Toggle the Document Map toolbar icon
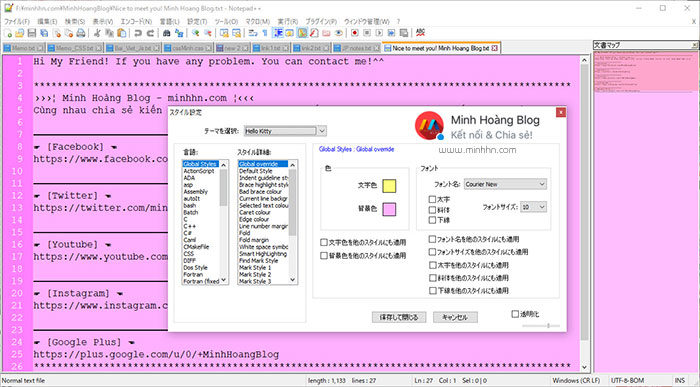Image resolution: width=700 pixels, height=387 pixels. pyautogui.click(x=302, y=33)
